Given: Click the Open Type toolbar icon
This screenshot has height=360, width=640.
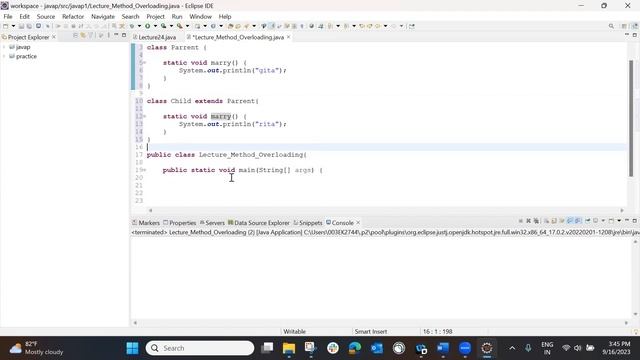Looking at the screenshot, I should click(x=230, y=26).
